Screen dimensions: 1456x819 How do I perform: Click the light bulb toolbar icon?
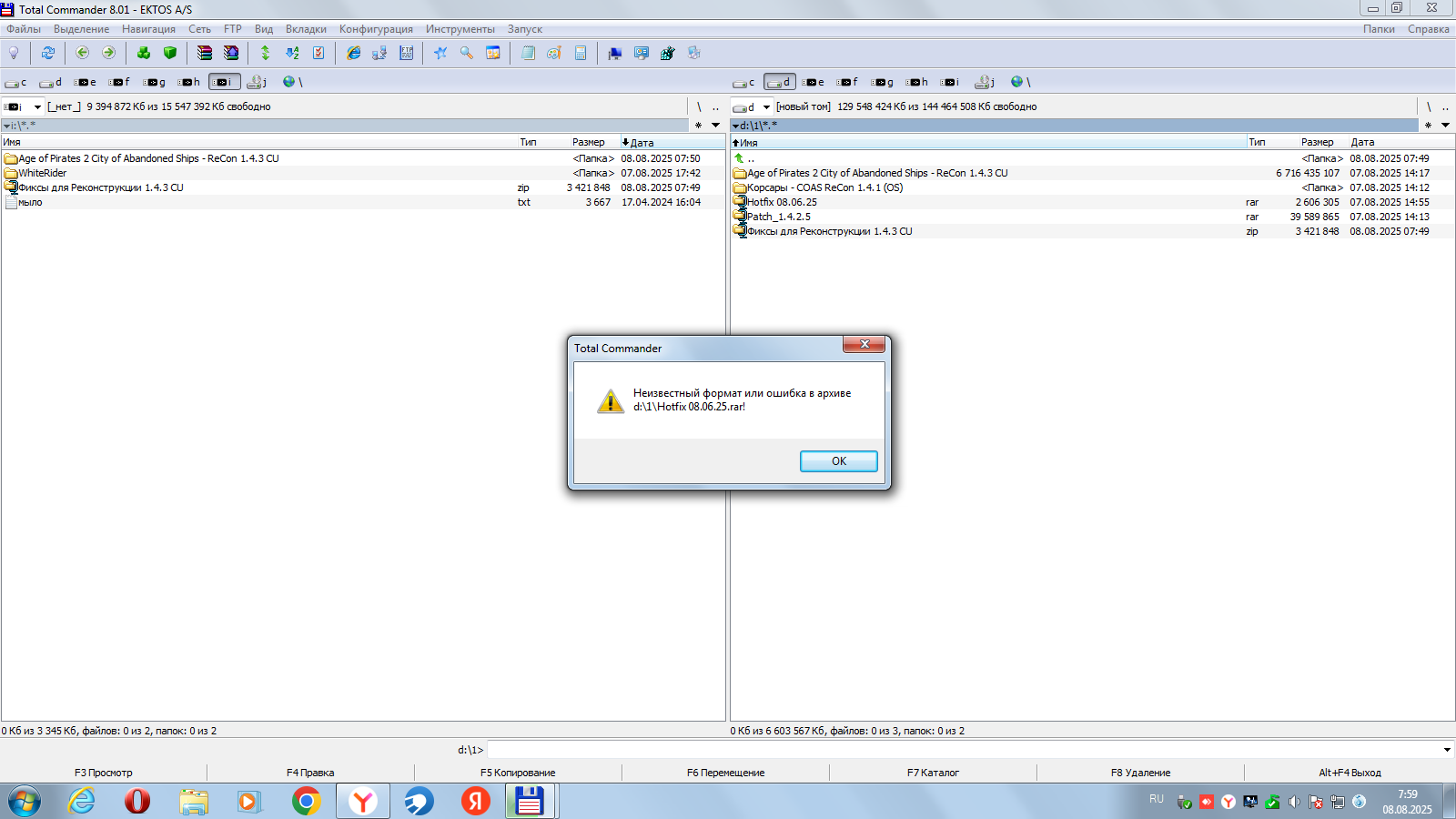14,53
